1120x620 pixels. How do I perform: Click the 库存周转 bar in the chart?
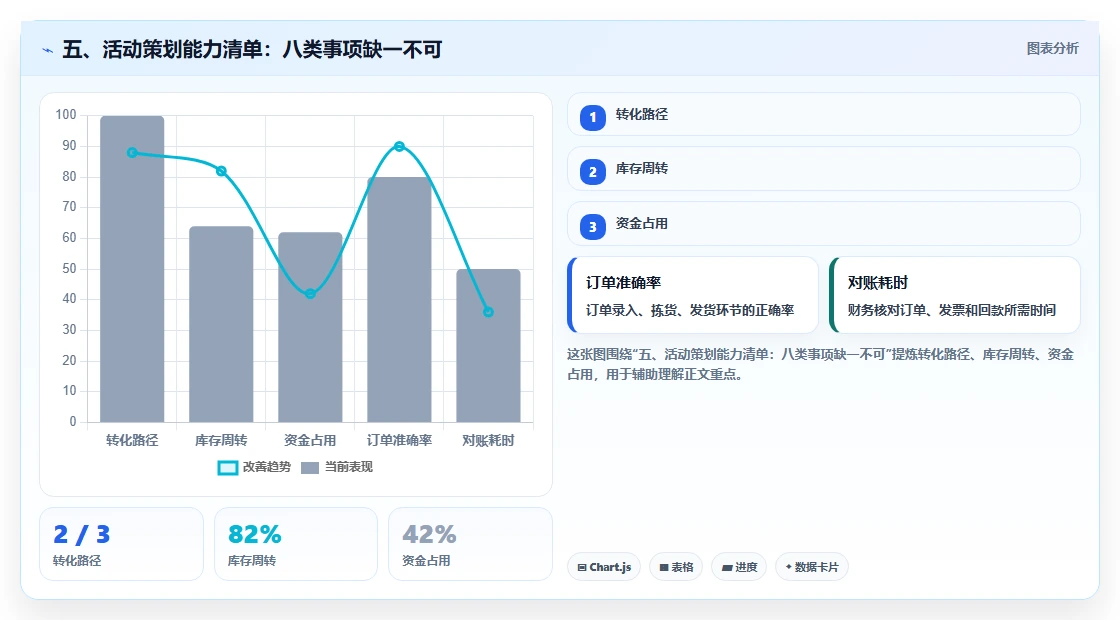pos(221,324)
